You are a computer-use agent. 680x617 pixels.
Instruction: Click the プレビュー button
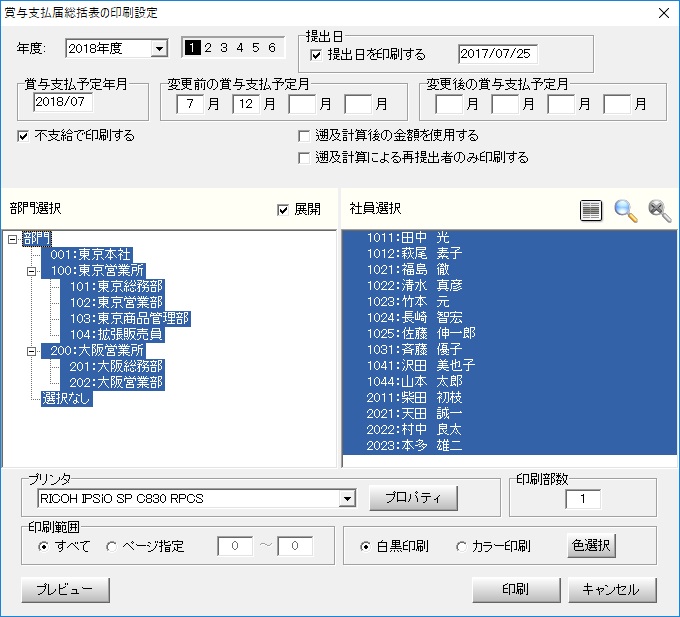(x=65, y=590)
